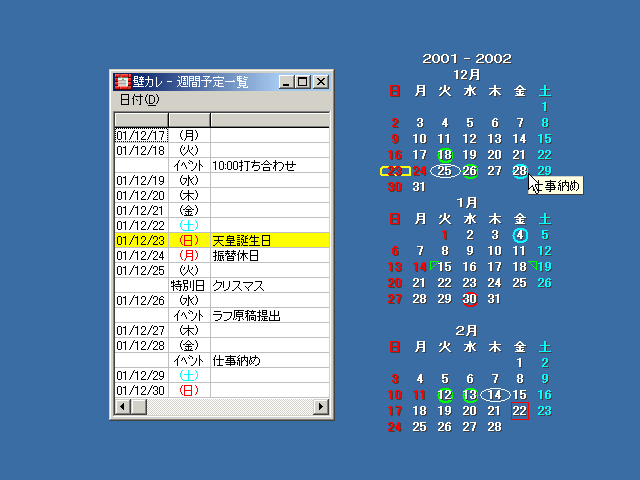
Task: Select the 01/12/21 row
Action: [x=222, y=211]
